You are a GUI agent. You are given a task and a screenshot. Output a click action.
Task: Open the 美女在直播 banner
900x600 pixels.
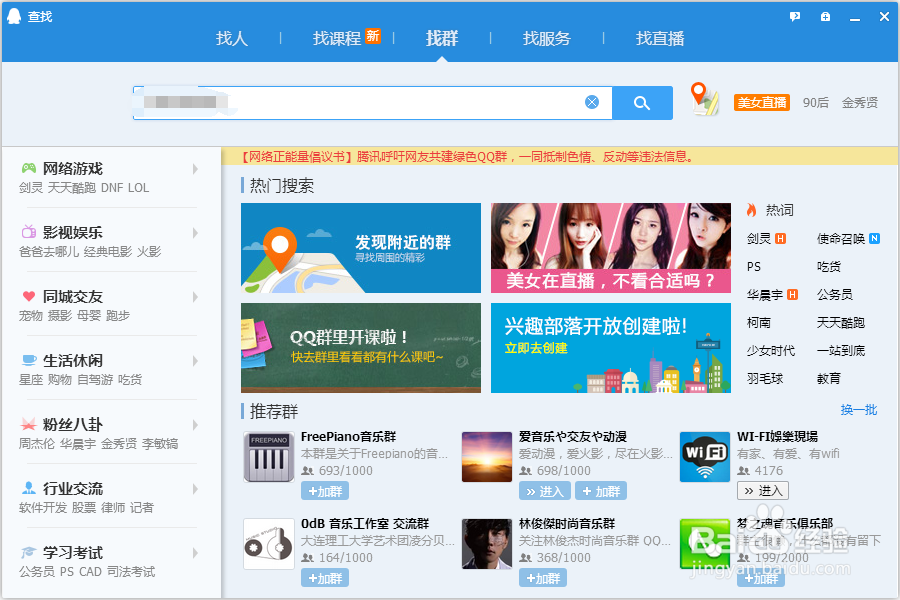click(611, 248)
